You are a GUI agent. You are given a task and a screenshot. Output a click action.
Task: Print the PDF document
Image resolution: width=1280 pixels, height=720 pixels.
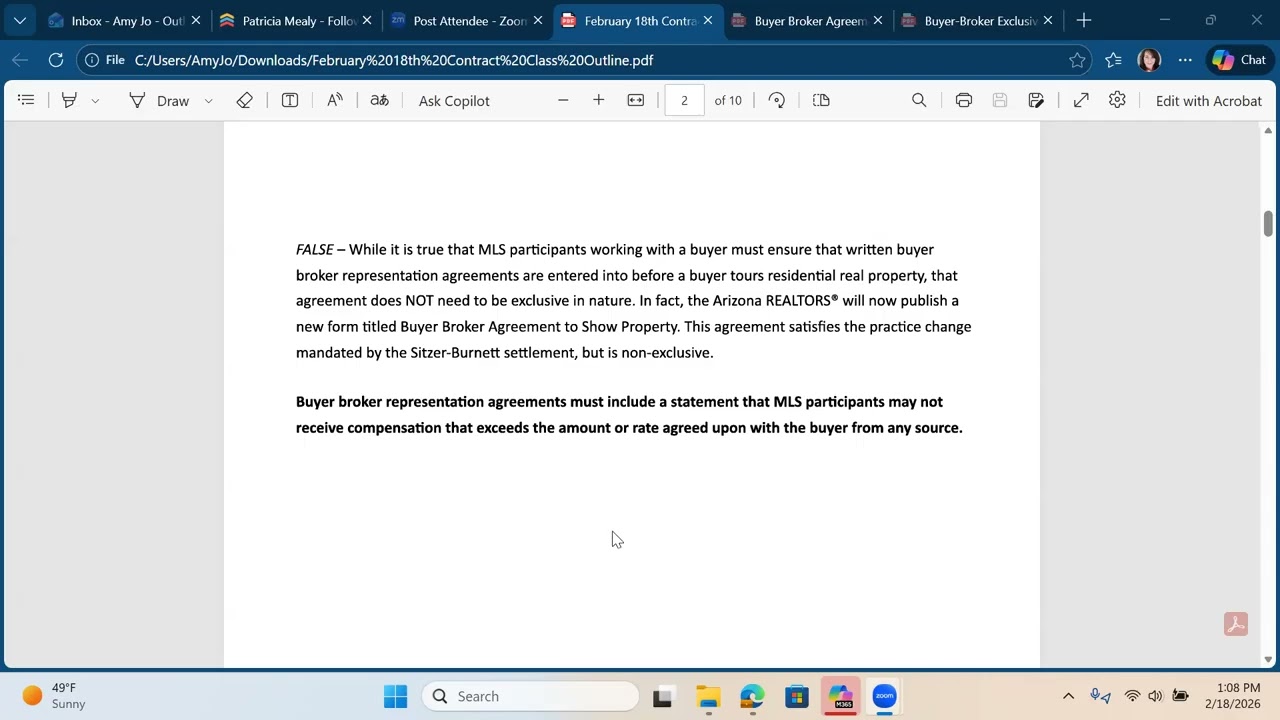(964, 100)
